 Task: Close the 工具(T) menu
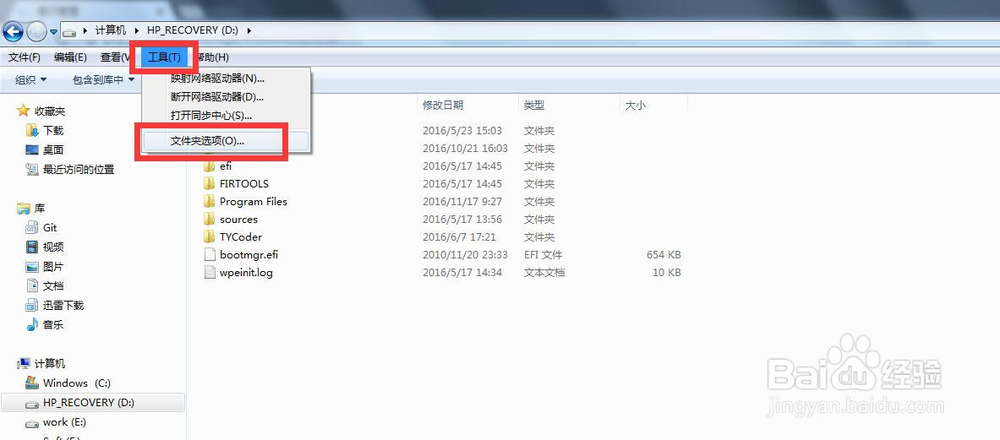164,57
